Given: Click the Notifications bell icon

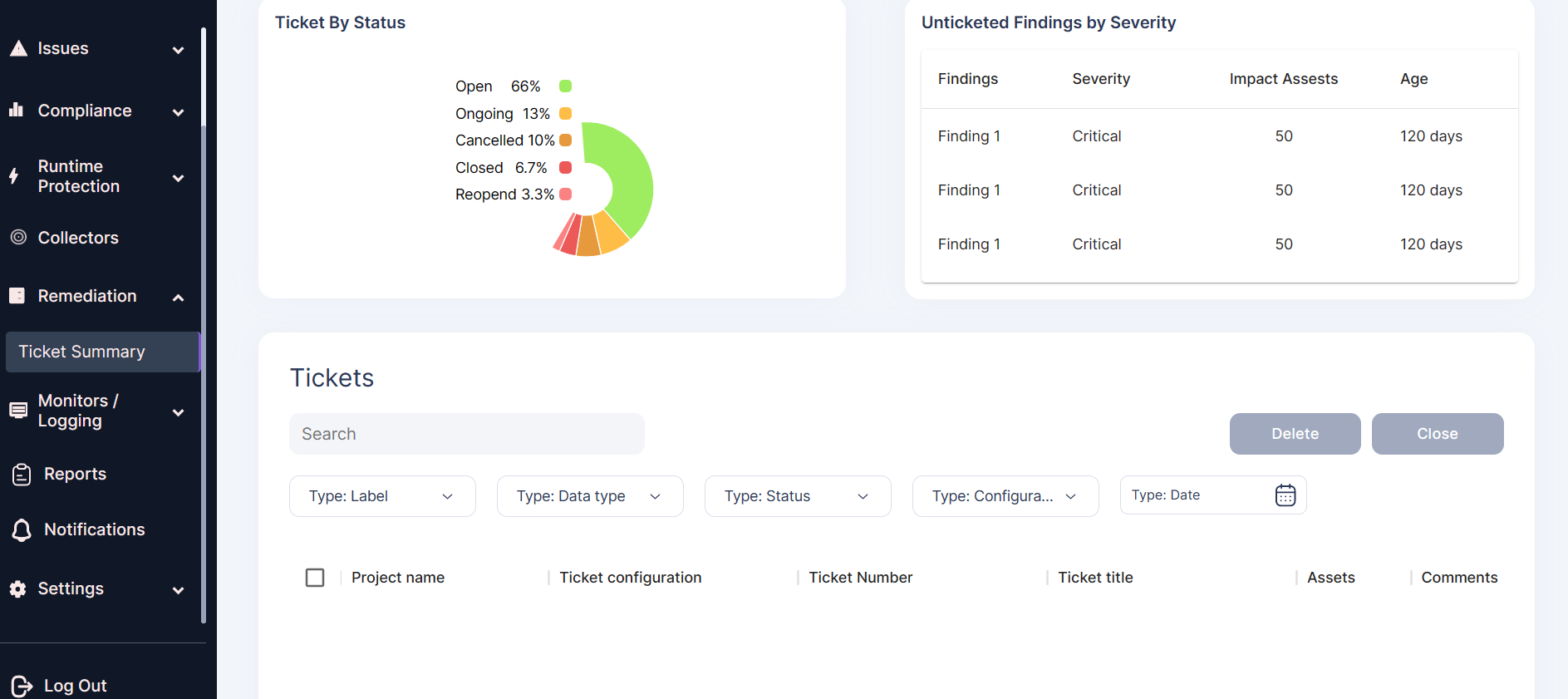Looking at the screenshot, I should tap(22, 529).
